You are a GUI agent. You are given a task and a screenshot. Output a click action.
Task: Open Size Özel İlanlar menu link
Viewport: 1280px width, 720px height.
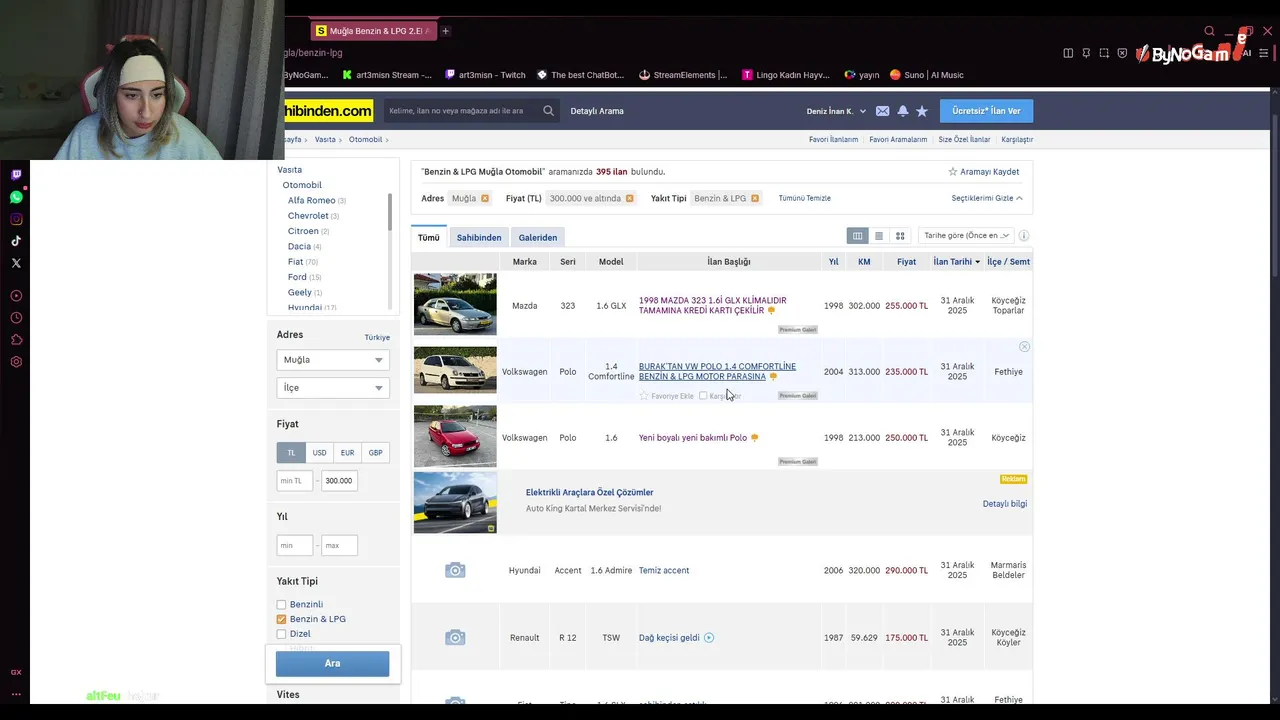pyautogui.click(x=964, y=140)
